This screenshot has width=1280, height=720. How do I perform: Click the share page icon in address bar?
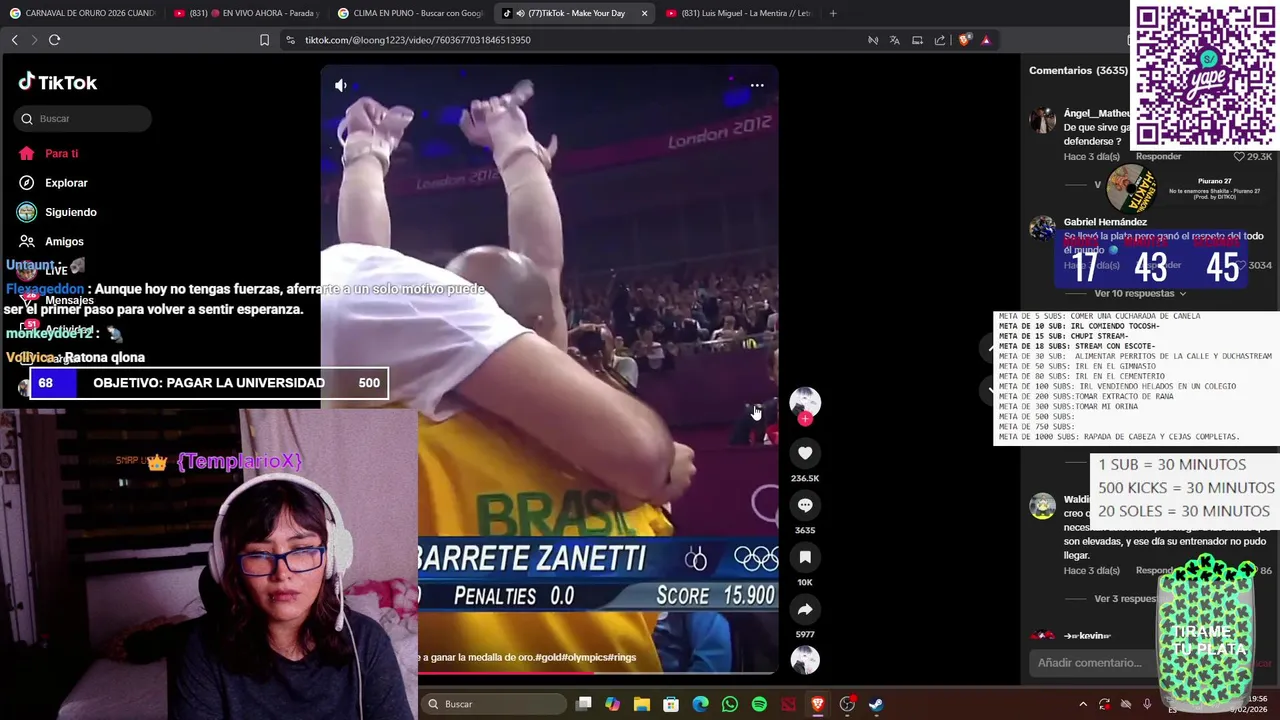939,40
